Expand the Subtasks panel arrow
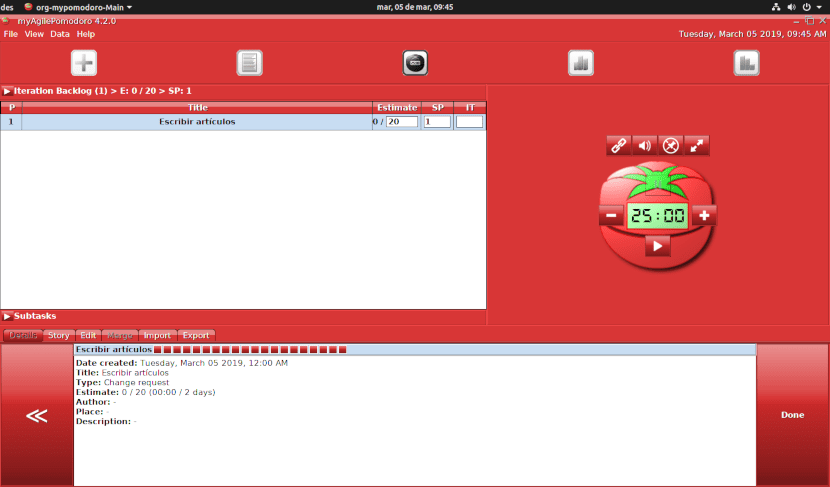 click(7, 316)
